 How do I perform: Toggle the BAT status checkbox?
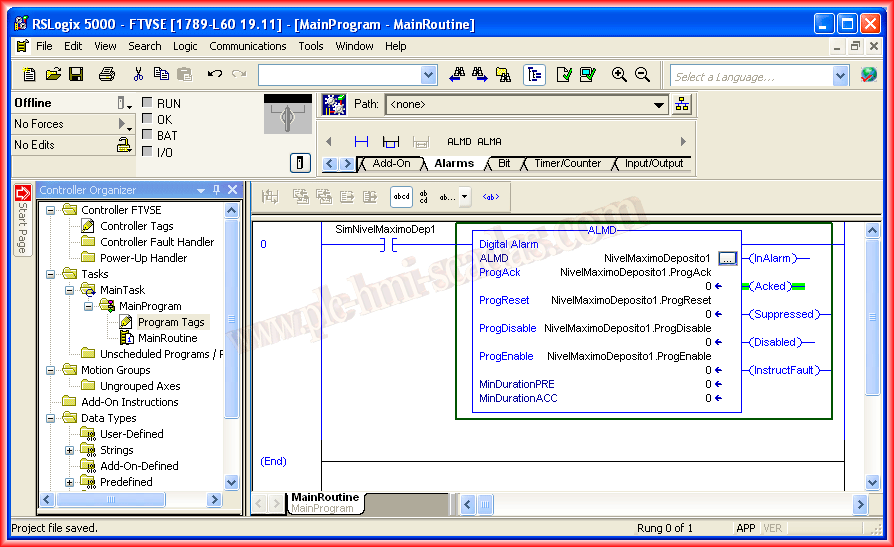tap(147, 135)
